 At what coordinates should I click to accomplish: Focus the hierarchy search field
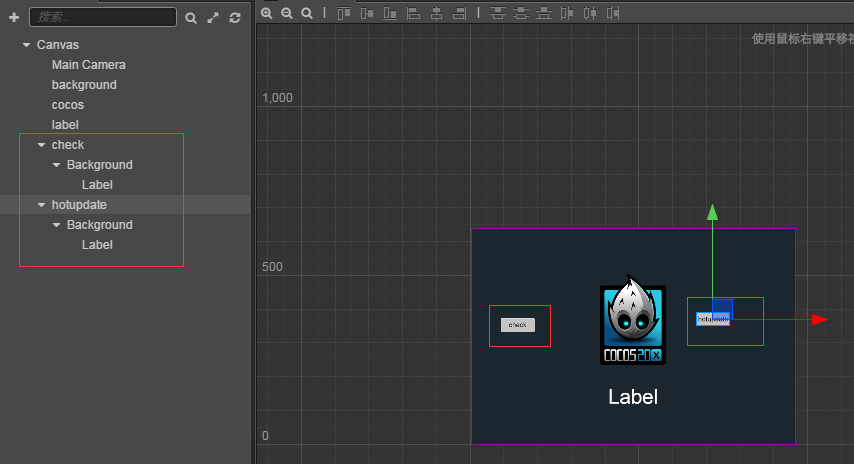(103, 17)
